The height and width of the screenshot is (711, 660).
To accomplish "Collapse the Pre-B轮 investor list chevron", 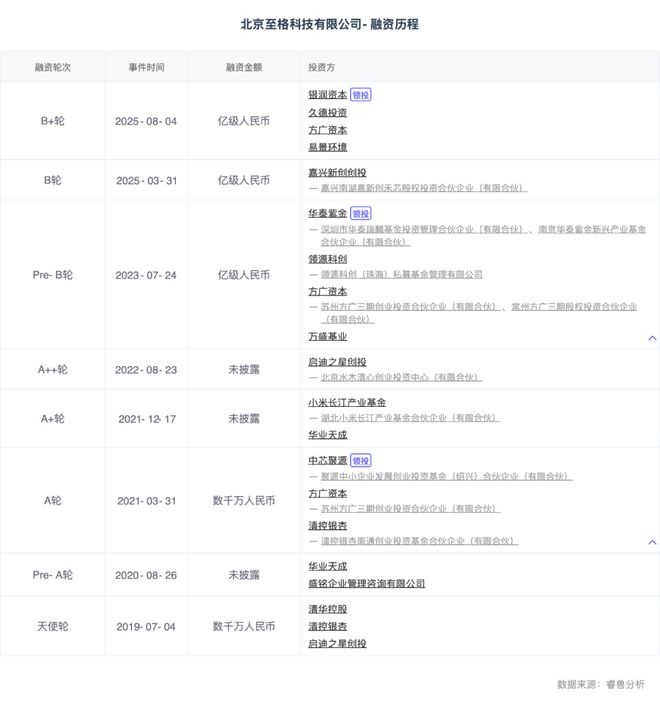I will 652,338.
